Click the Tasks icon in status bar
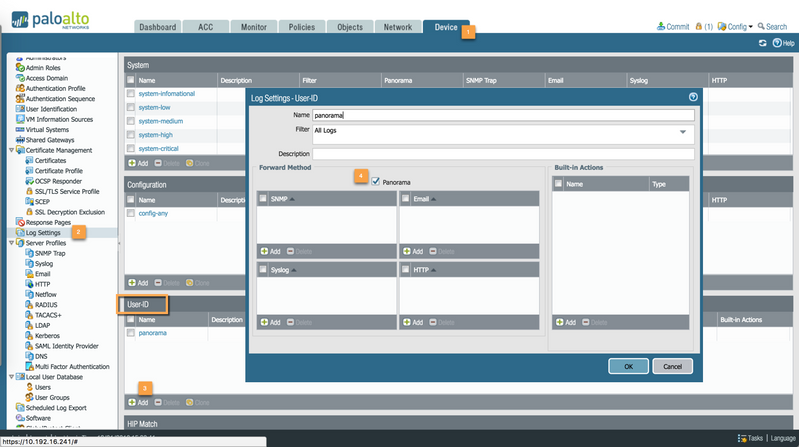799x447 pixels. 741,438
